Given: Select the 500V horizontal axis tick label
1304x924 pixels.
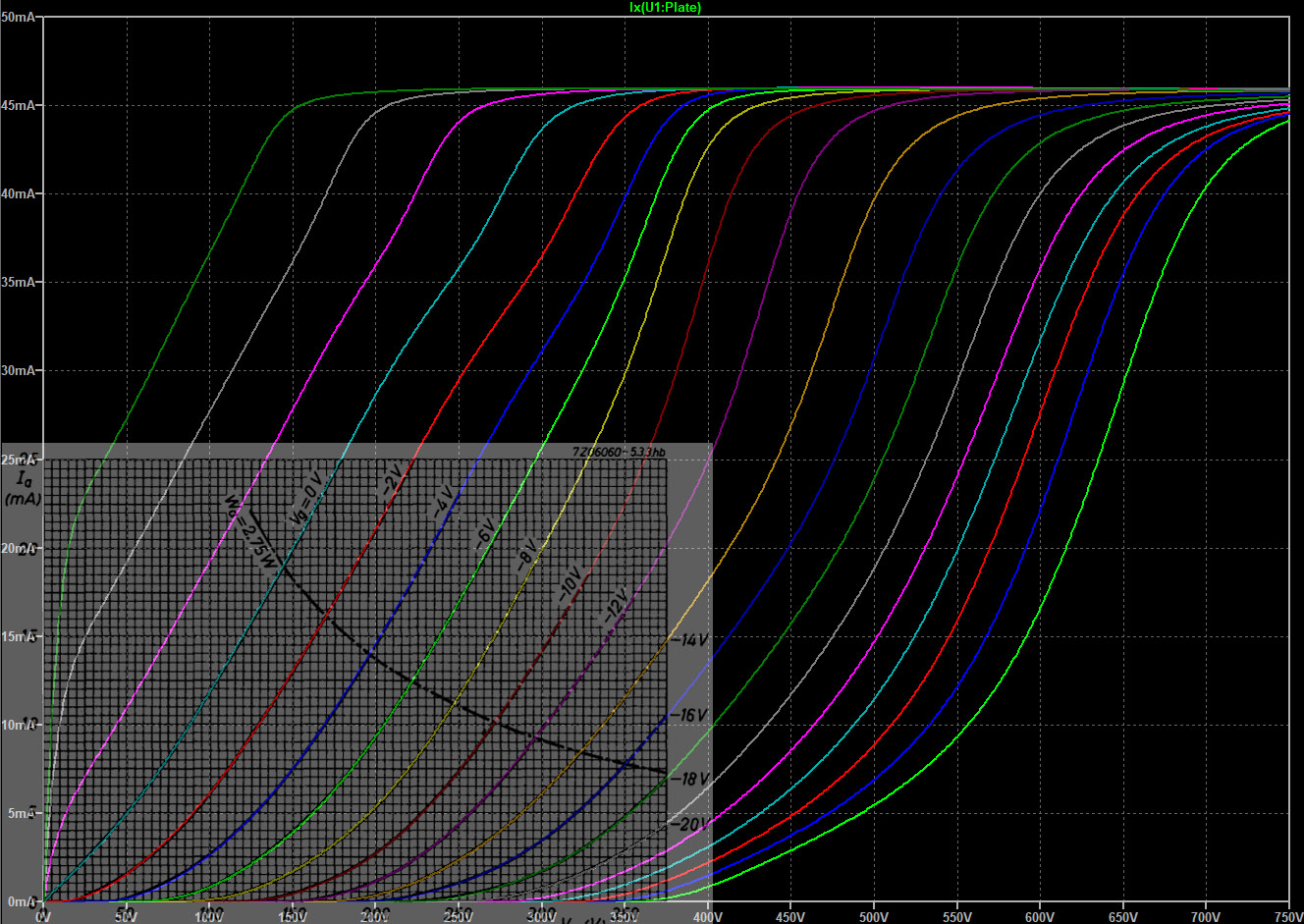Looking at the screenshot, I should point(874,916).
